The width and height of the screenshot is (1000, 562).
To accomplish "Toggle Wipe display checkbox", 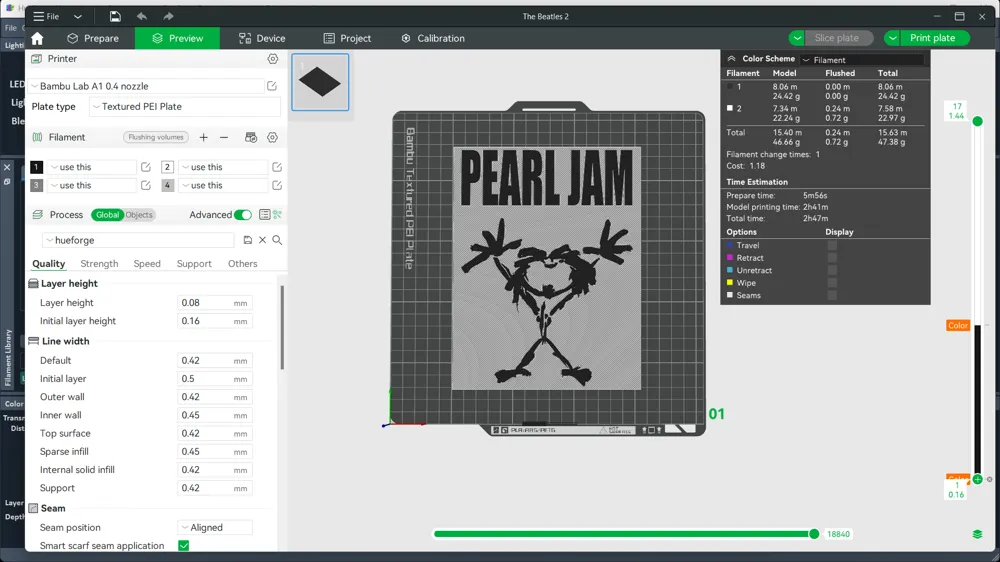I will pyautogui.click(x=832, y=283).
